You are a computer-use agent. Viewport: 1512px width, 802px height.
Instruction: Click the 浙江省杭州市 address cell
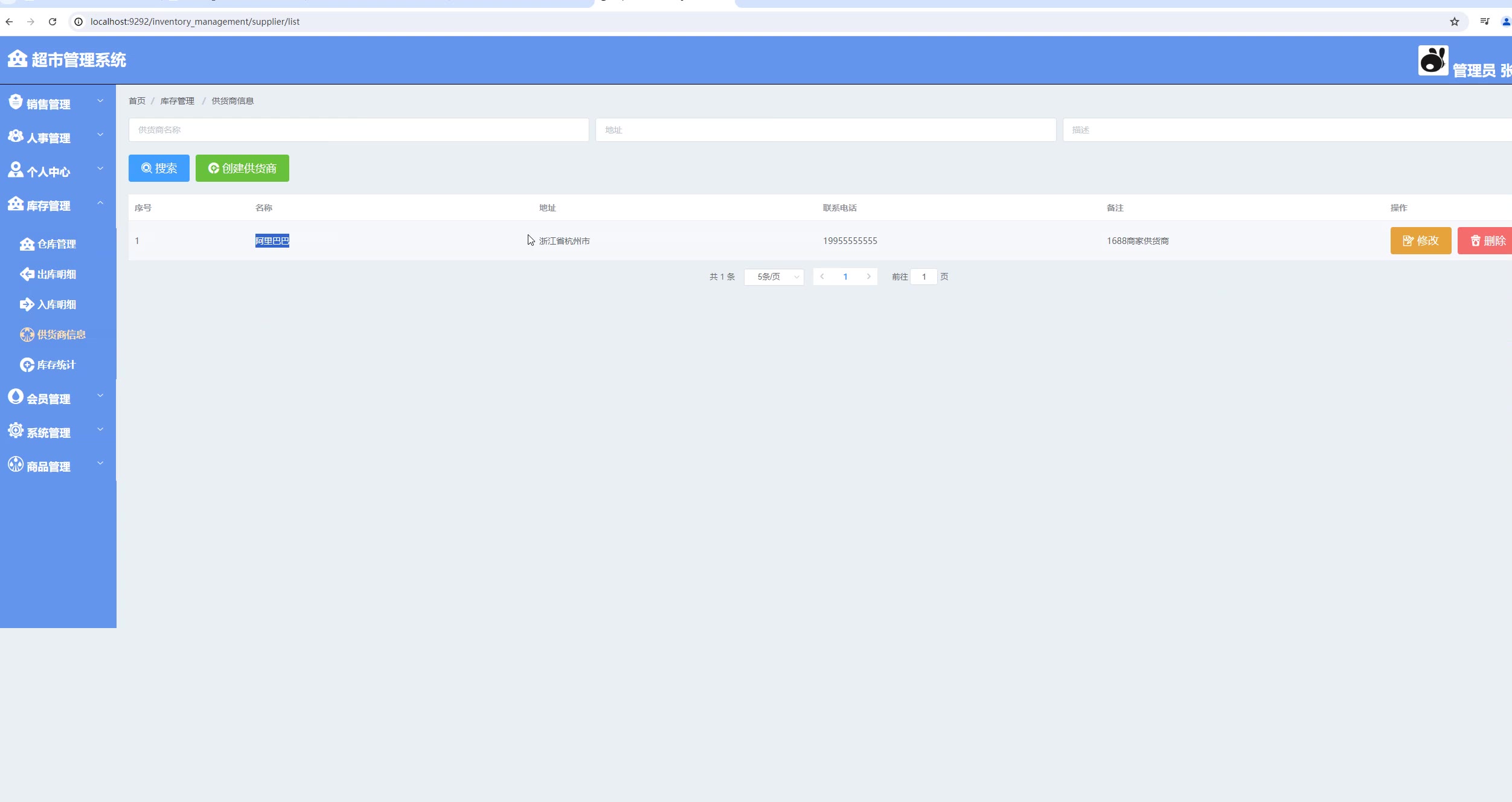pos(565,241)
